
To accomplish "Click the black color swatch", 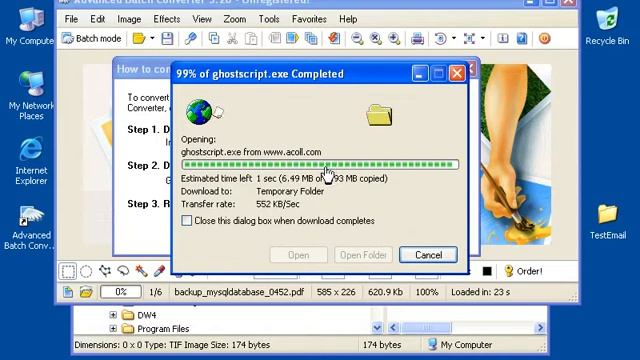I will pos(487,271).
